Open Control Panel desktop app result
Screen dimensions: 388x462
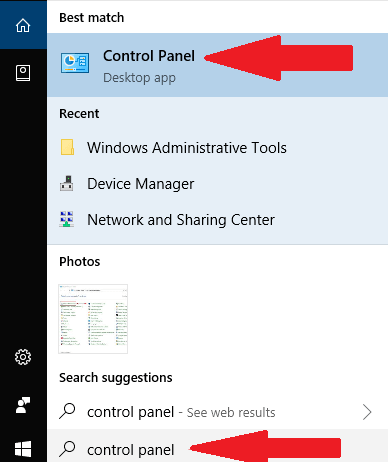217,65
